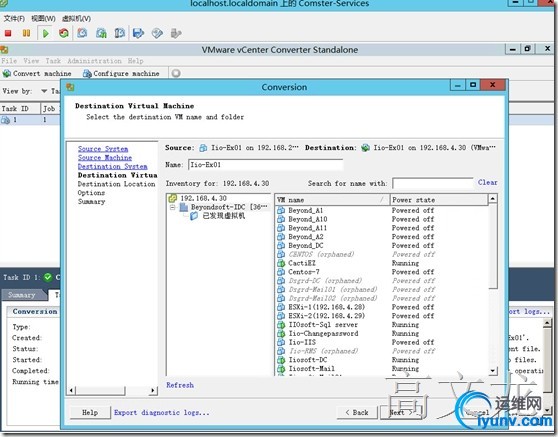Screen dimensions: 558x437
Task: Click the restart VM toolbar icon
Action: pyautogui.click(x=64, y=33)
